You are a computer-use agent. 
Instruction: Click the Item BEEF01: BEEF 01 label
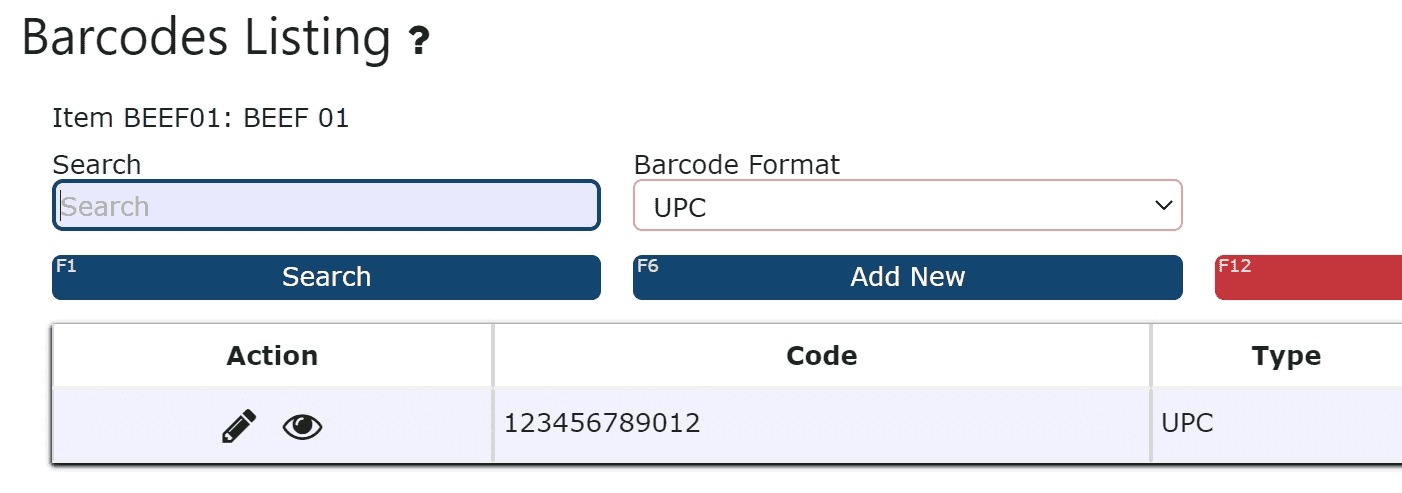(x=201, y=118)
